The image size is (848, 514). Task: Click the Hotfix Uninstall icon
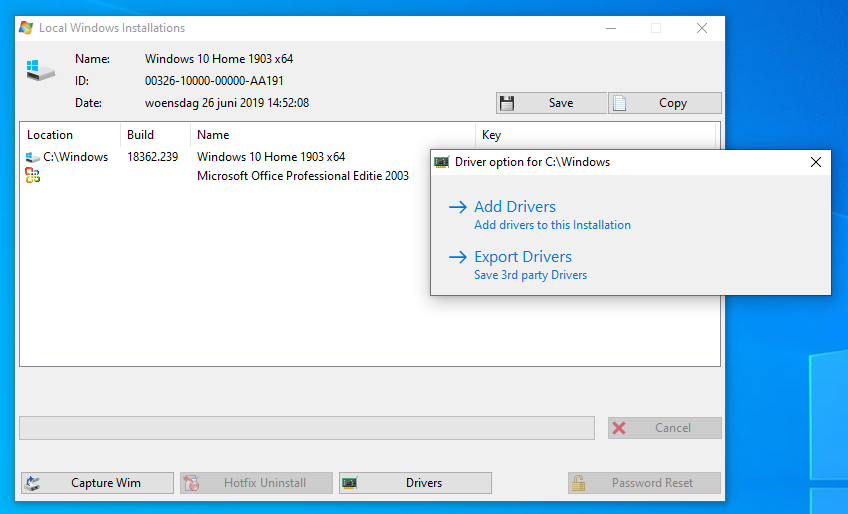point(191,483)
